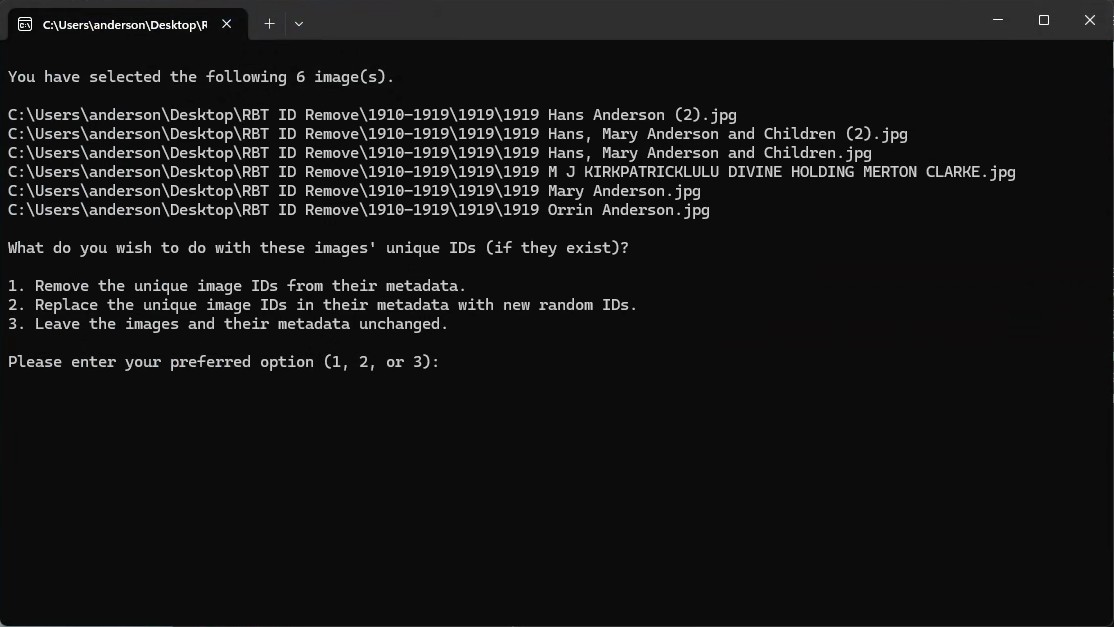Expand the new tab profile dropdown chevron
Viewport: 1114px width, 627px height.
click(x=299, y=24)
